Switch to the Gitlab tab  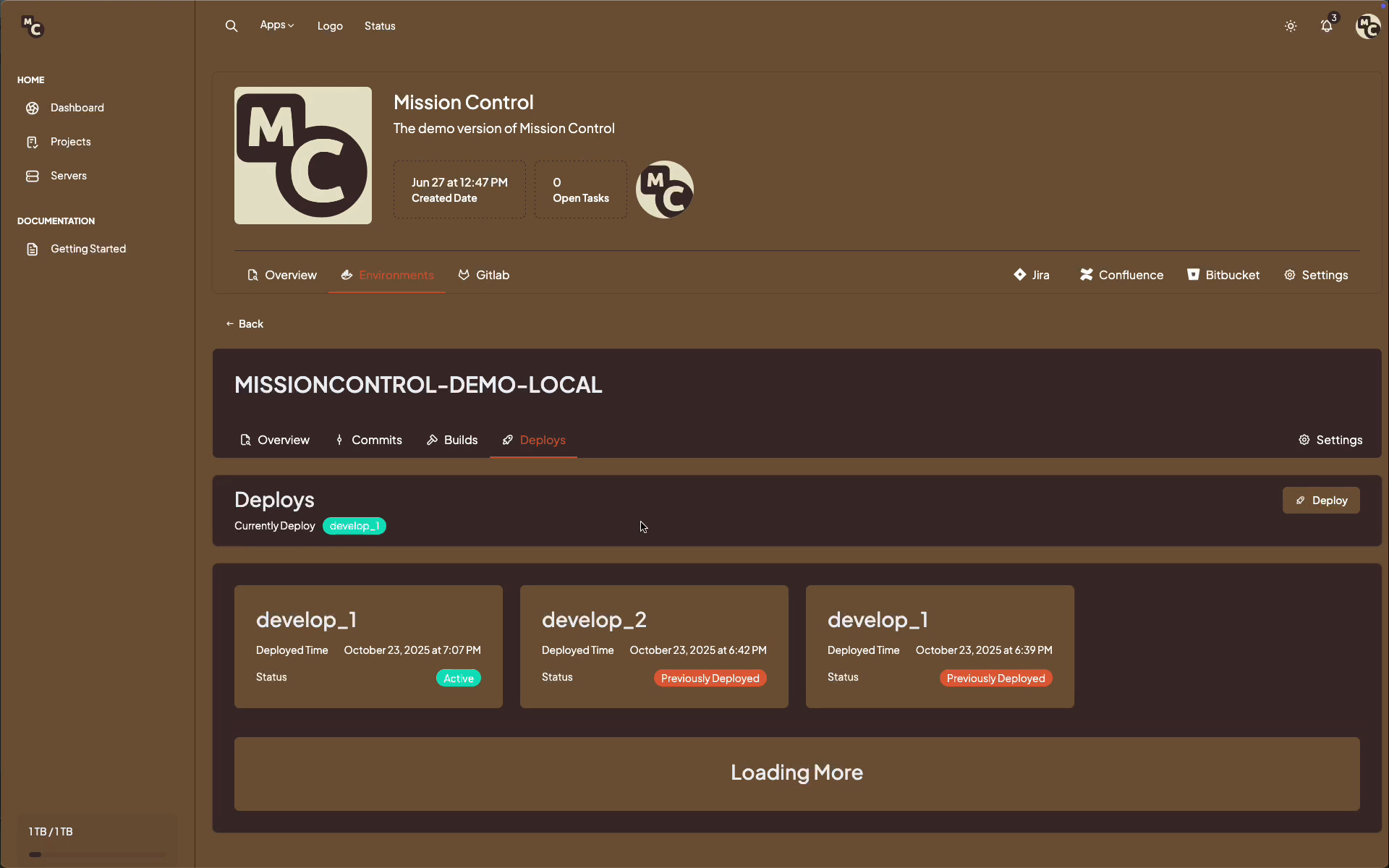pos(484,275)
